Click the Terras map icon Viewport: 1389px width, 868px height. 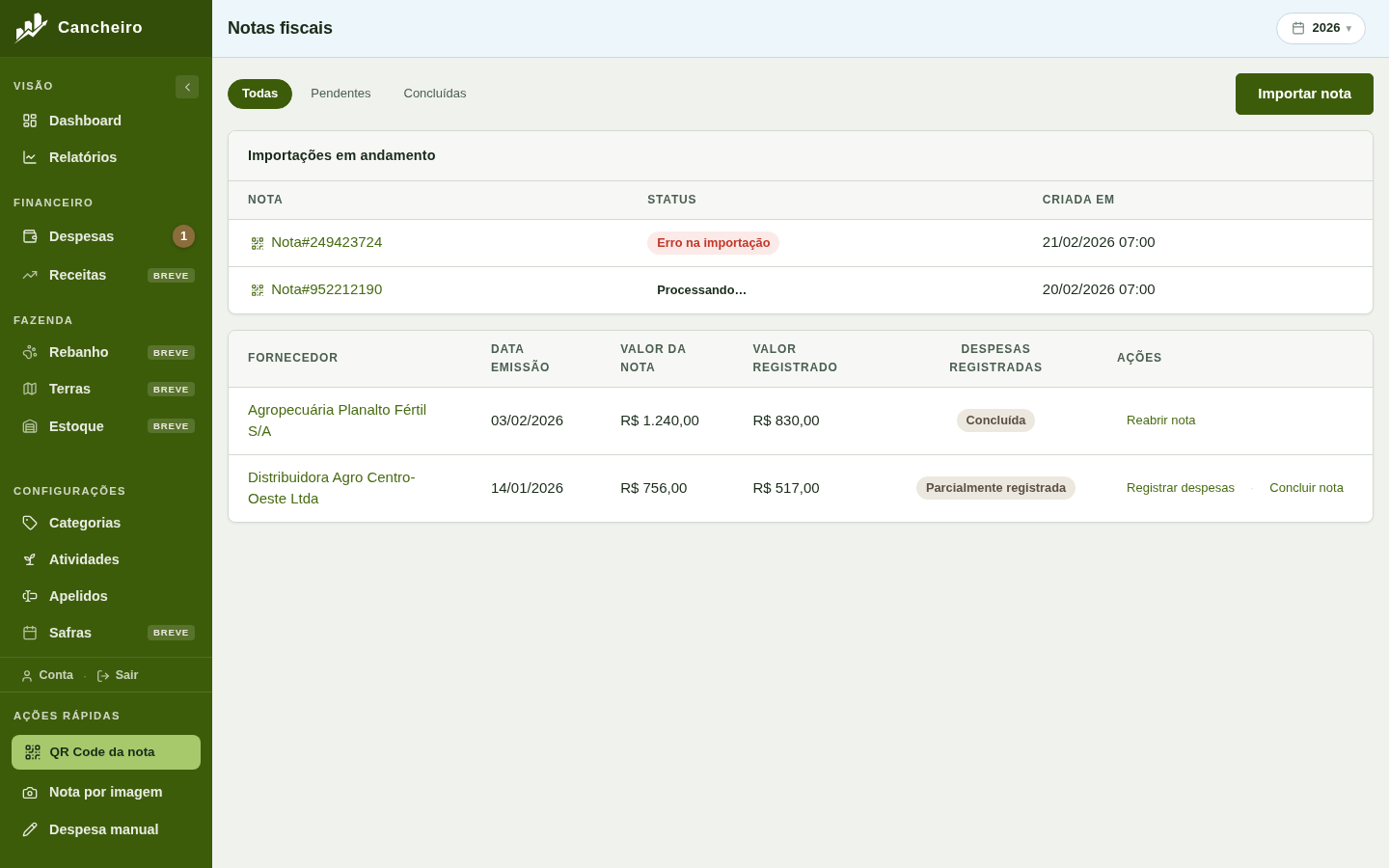click(30, 389)
